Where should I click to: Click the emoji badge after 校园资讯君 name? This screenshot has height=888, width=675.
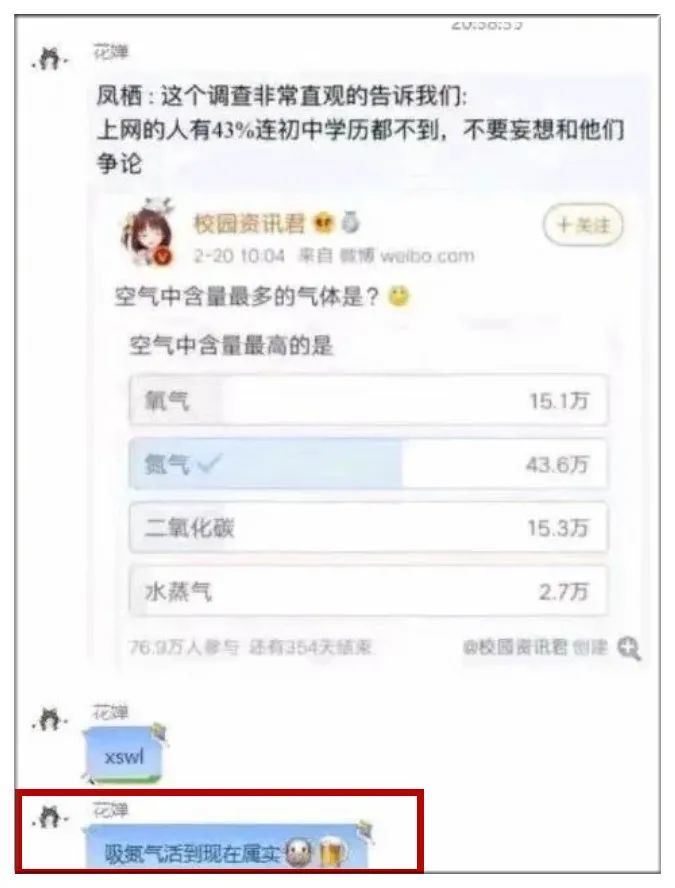click(324, 223)
